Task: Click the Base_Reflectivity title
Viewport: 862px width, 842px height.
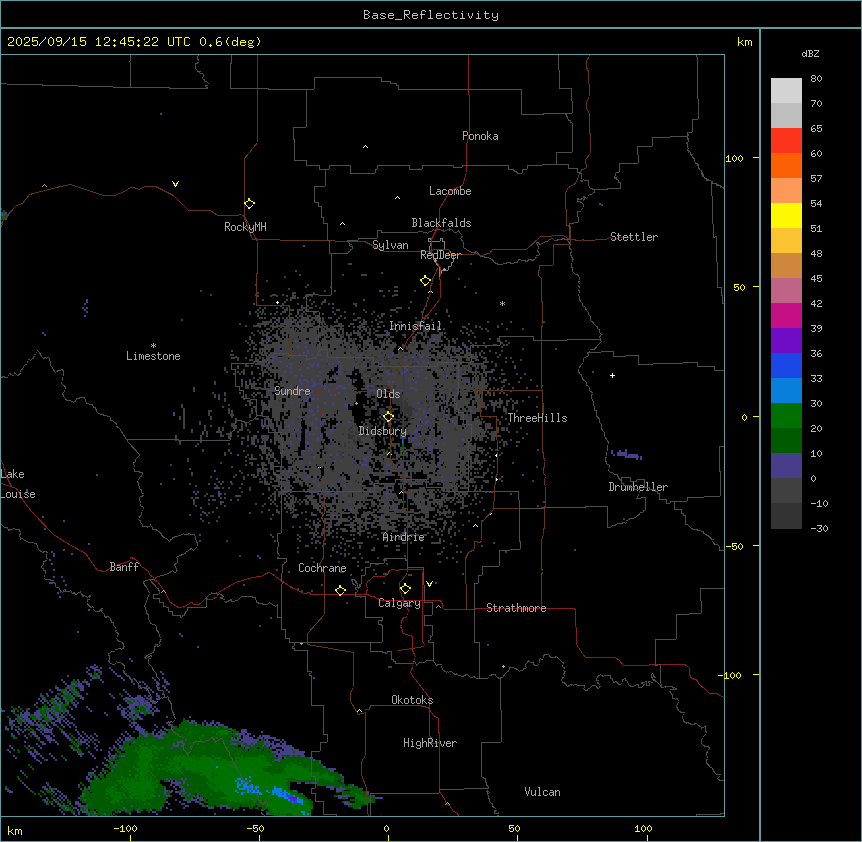Action: pos(431,15)
